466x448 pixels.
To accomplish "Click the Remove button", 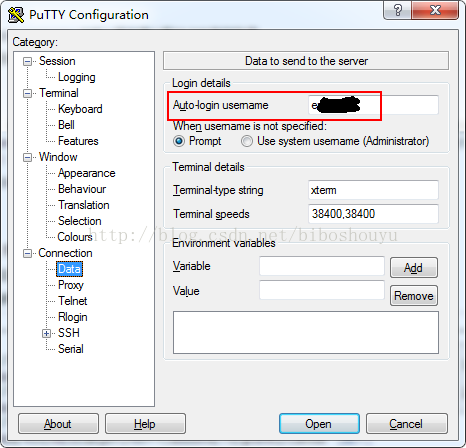I will pos(414,296).
